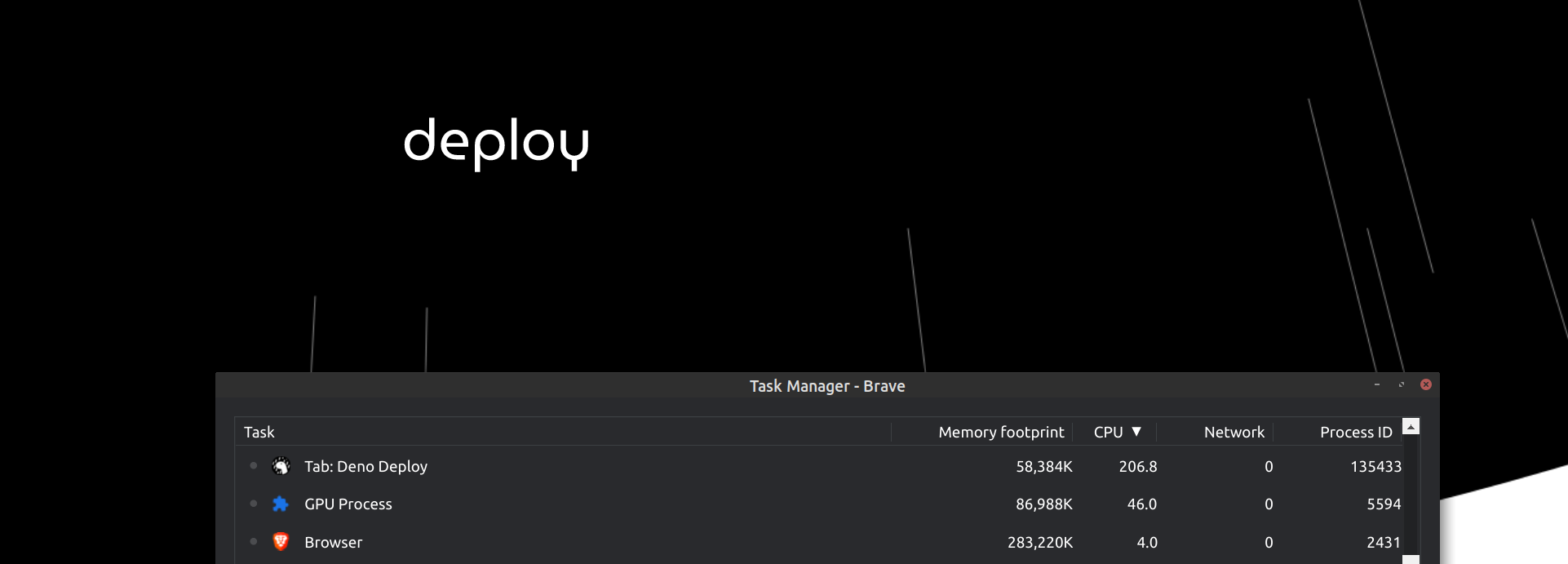Click process ID 5594
This screenshot has height=564, width=1568.
1384,504
